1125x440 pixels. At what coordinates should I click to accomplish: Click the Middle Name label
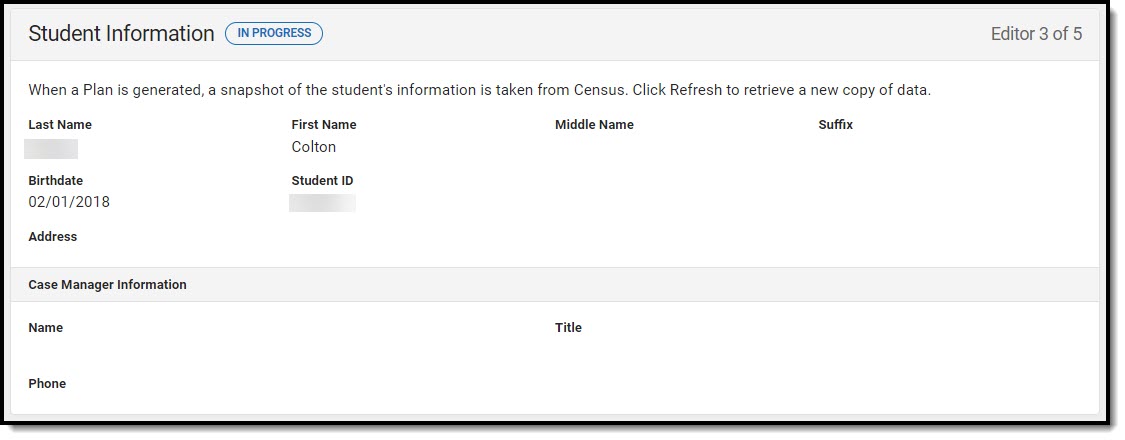594,125
